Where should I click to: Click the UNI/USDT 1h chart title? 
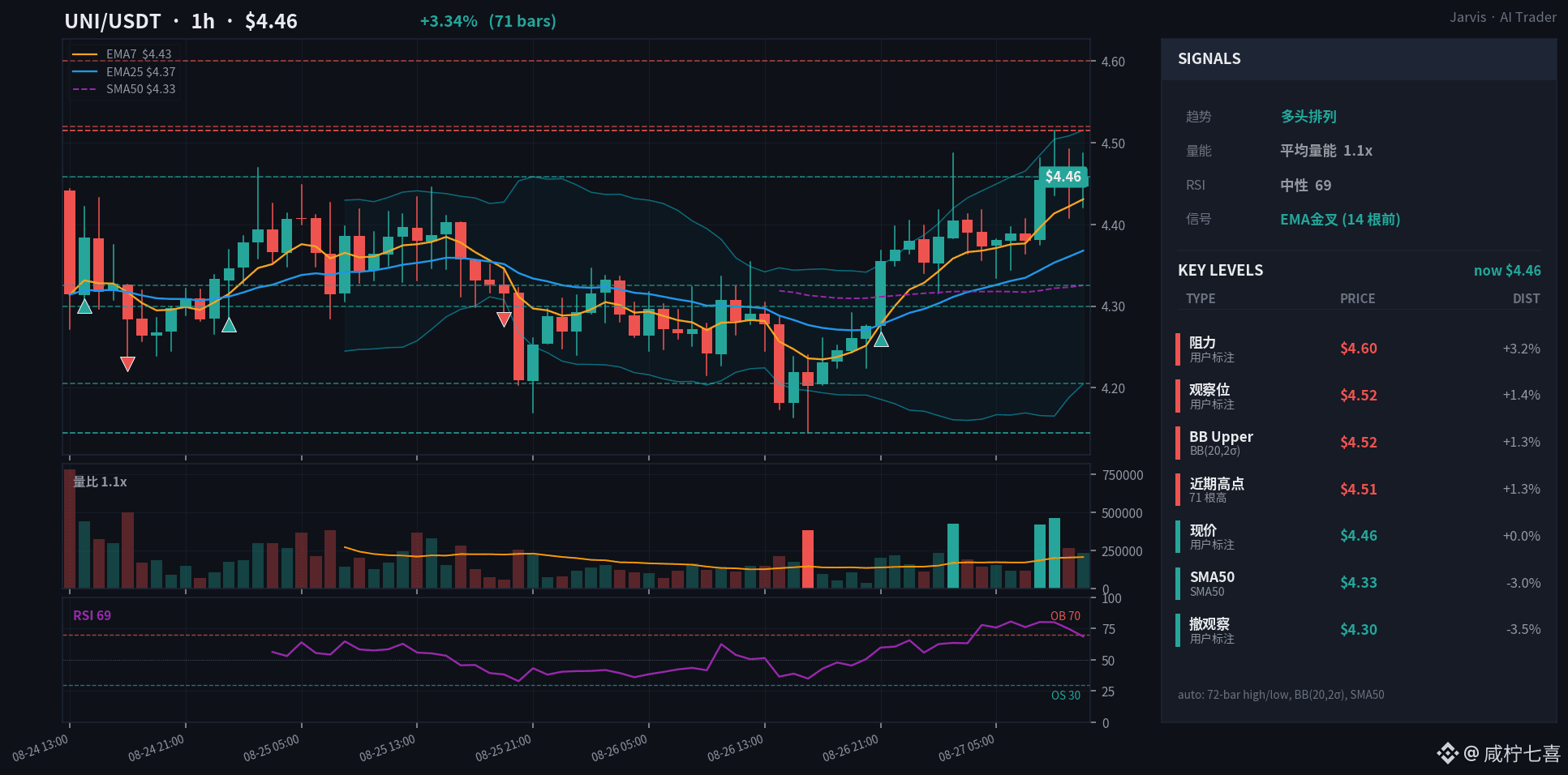click(181, 21)
